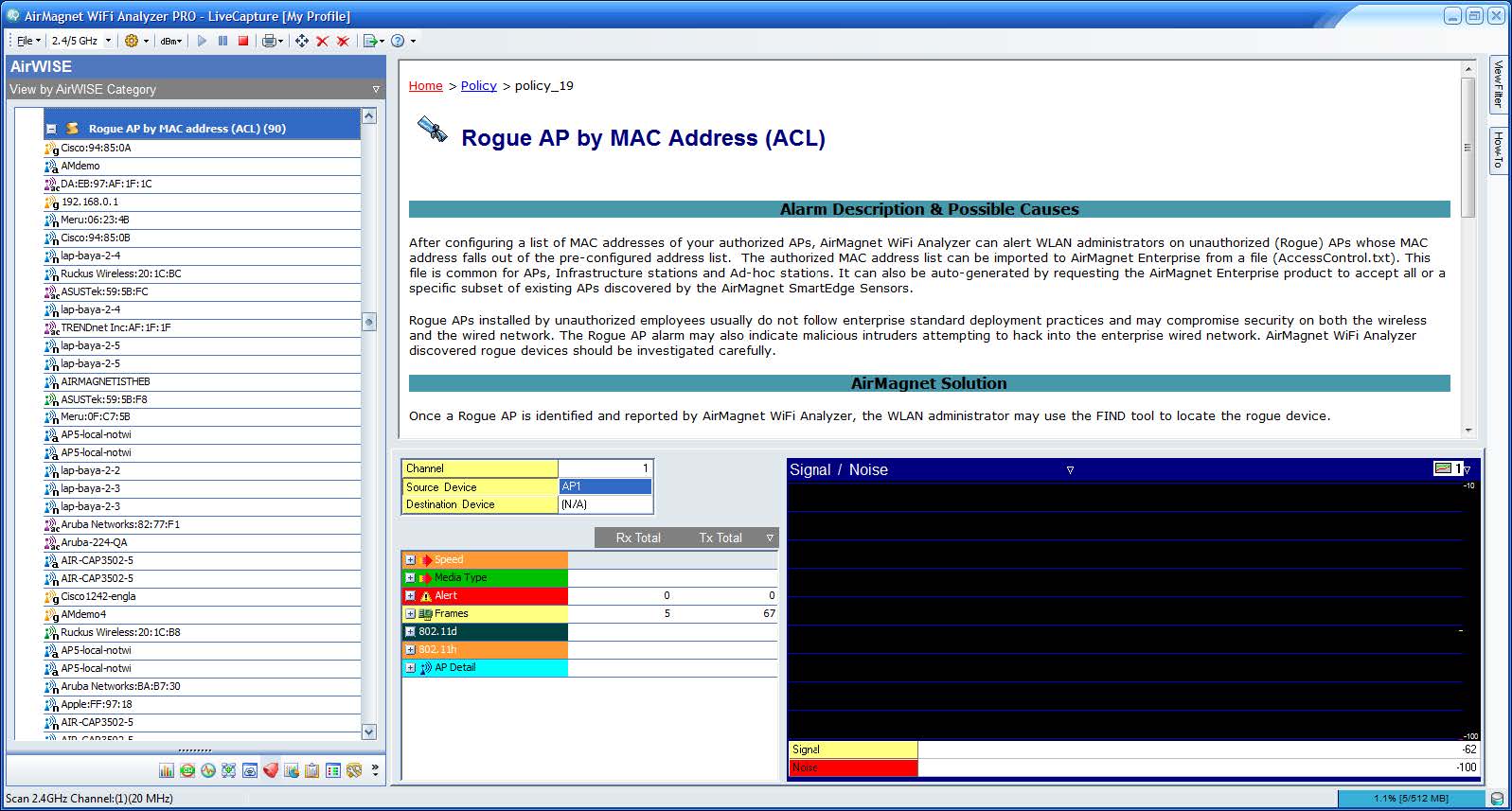Click the interference waveform icon in bottom navigation

[208, 770]
